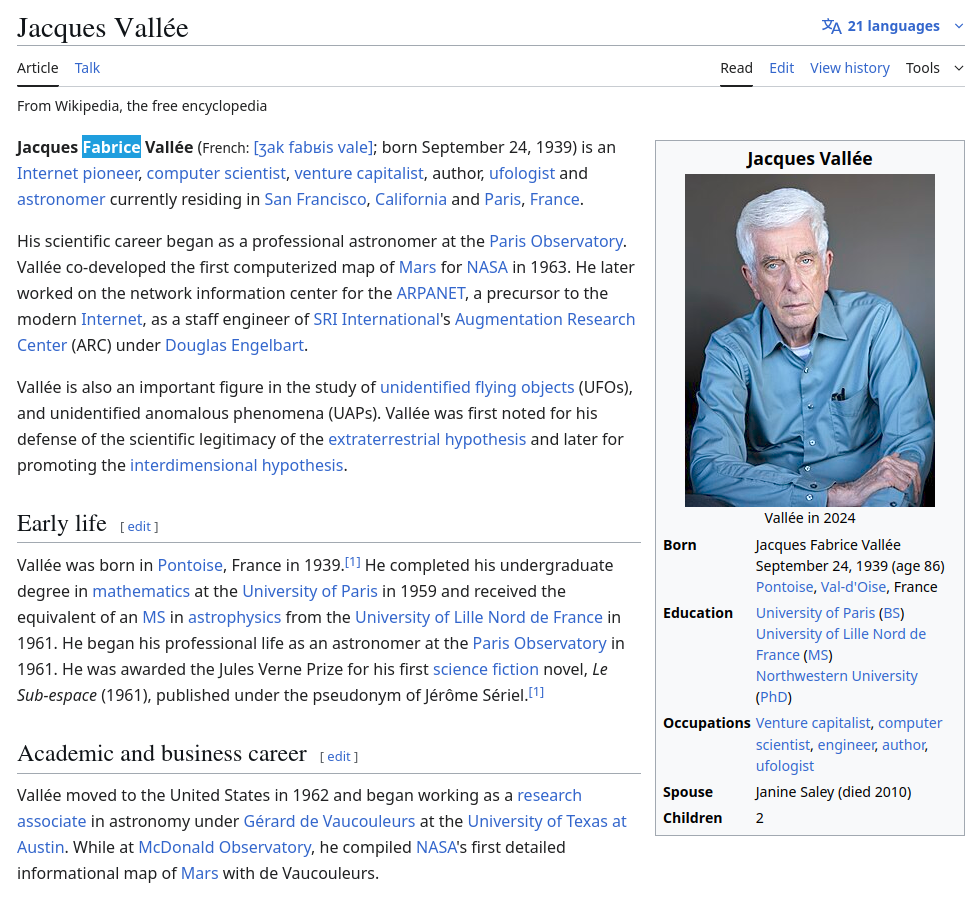Open University of Lille Nord de France in Early life

pyautogui.click(x=479, y=618)
